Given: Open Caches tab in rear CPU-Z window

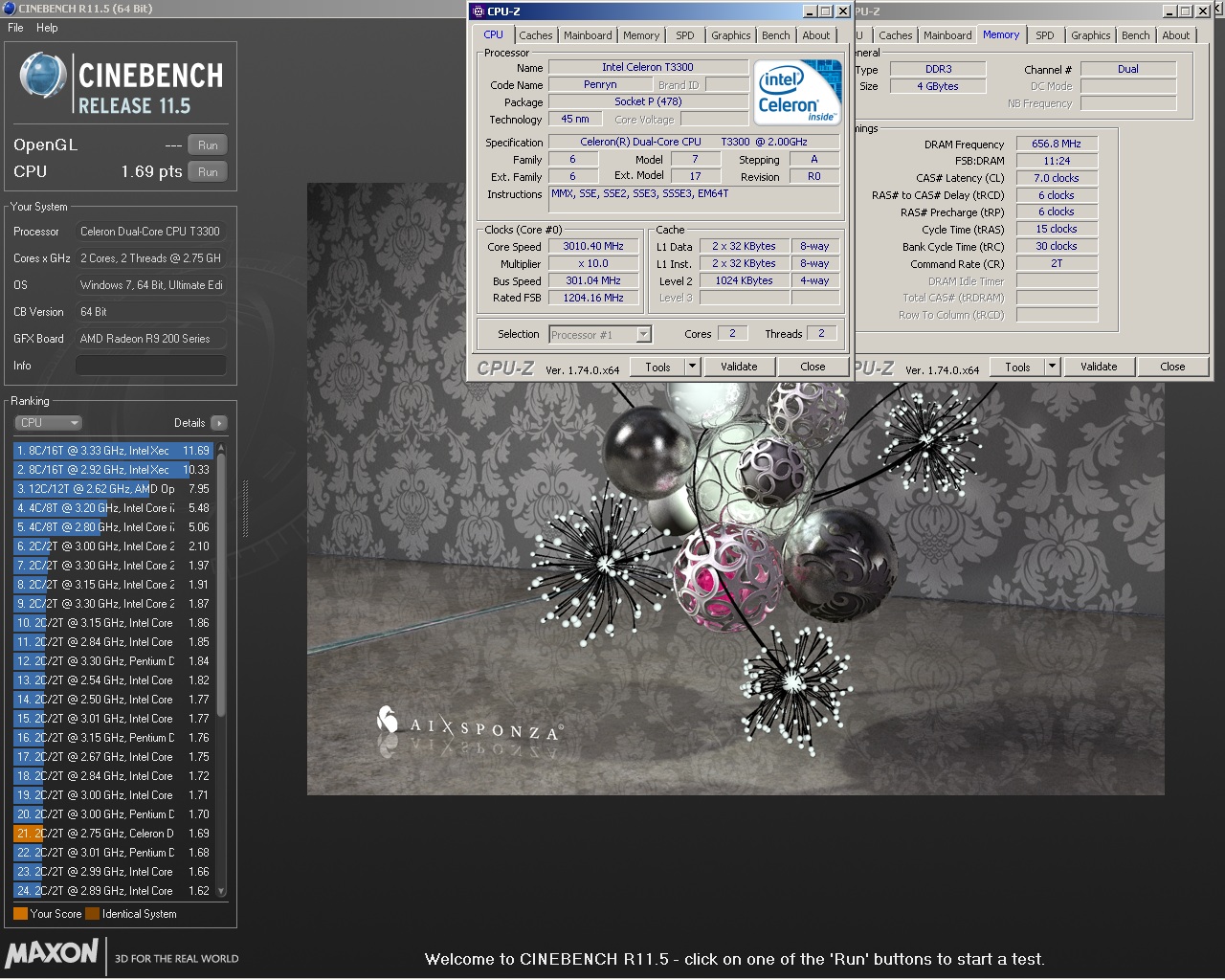Looking at the screenshot, I should coord(896,35).
